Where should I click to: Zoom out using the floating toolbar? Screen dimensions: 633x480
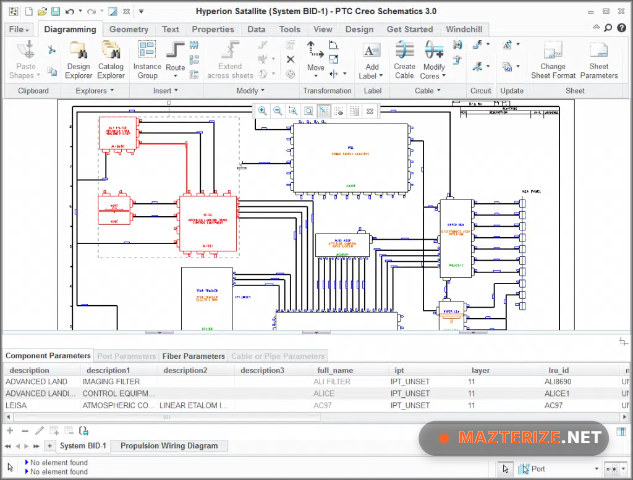pos(278,111)
